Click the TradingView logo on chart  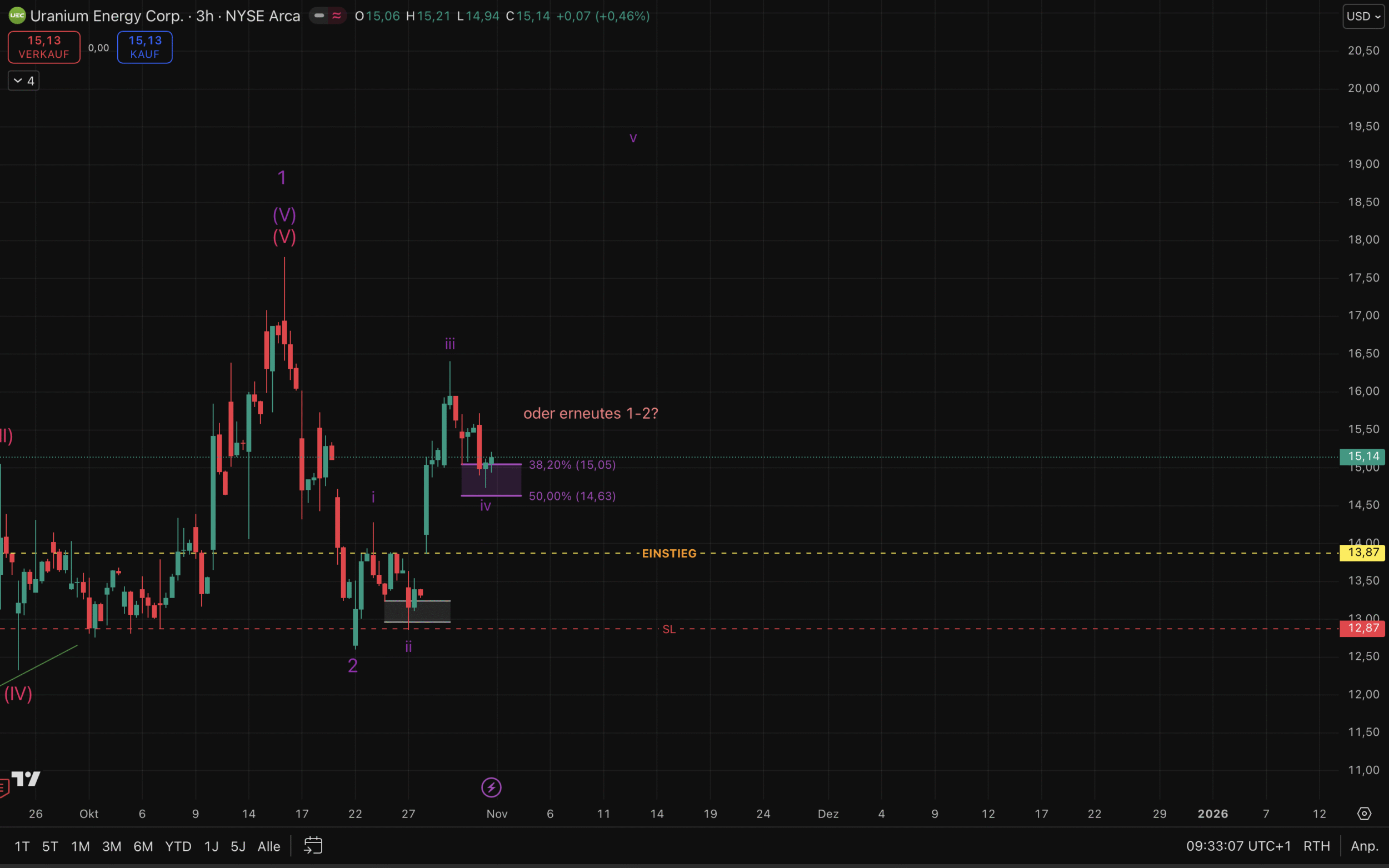click(26, 779)
